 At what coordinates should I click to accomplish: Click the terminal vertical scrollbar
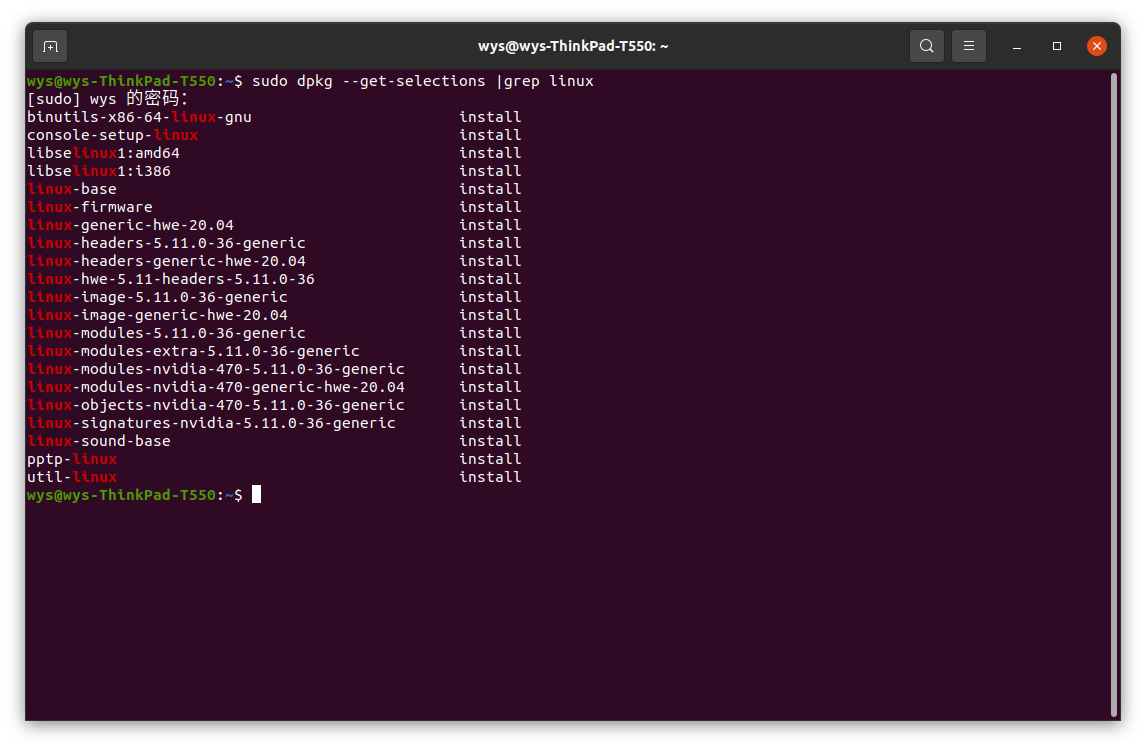point(1114,395)
